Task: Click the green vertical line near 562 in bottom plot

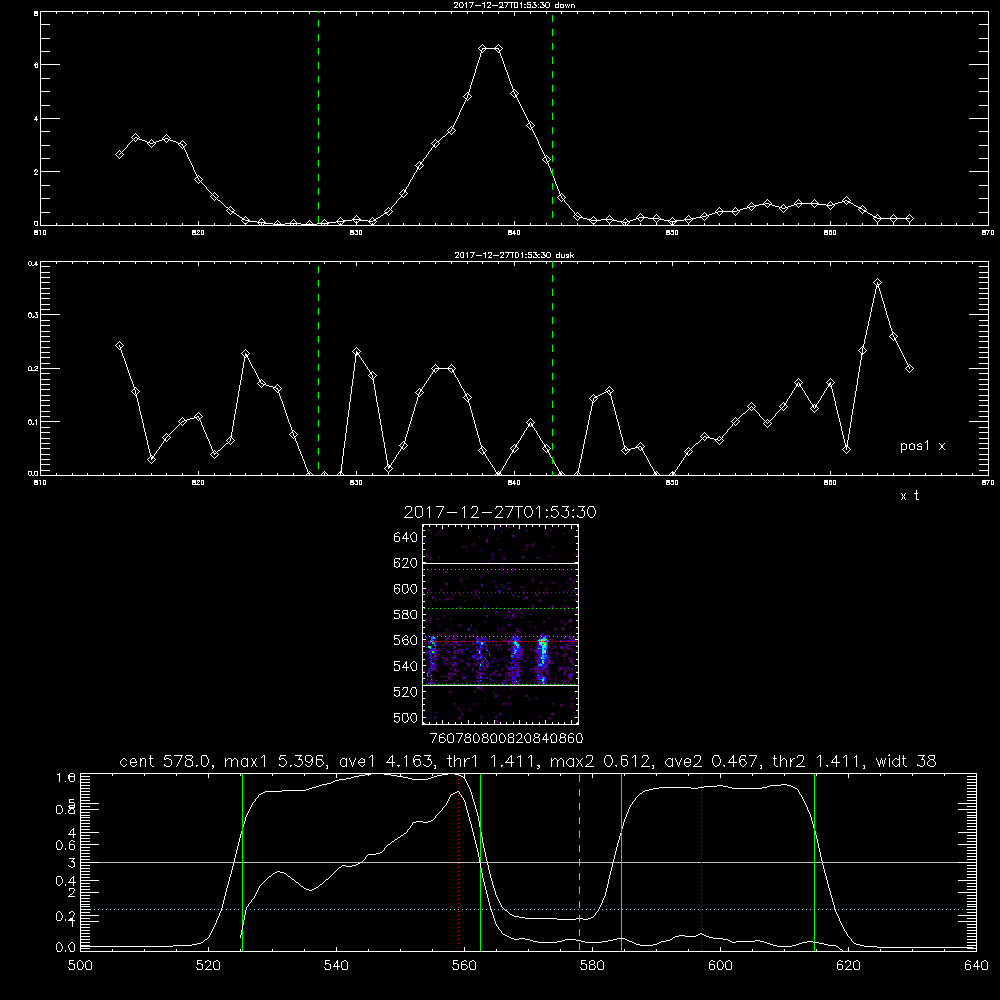Action: (x=480, y=861)
